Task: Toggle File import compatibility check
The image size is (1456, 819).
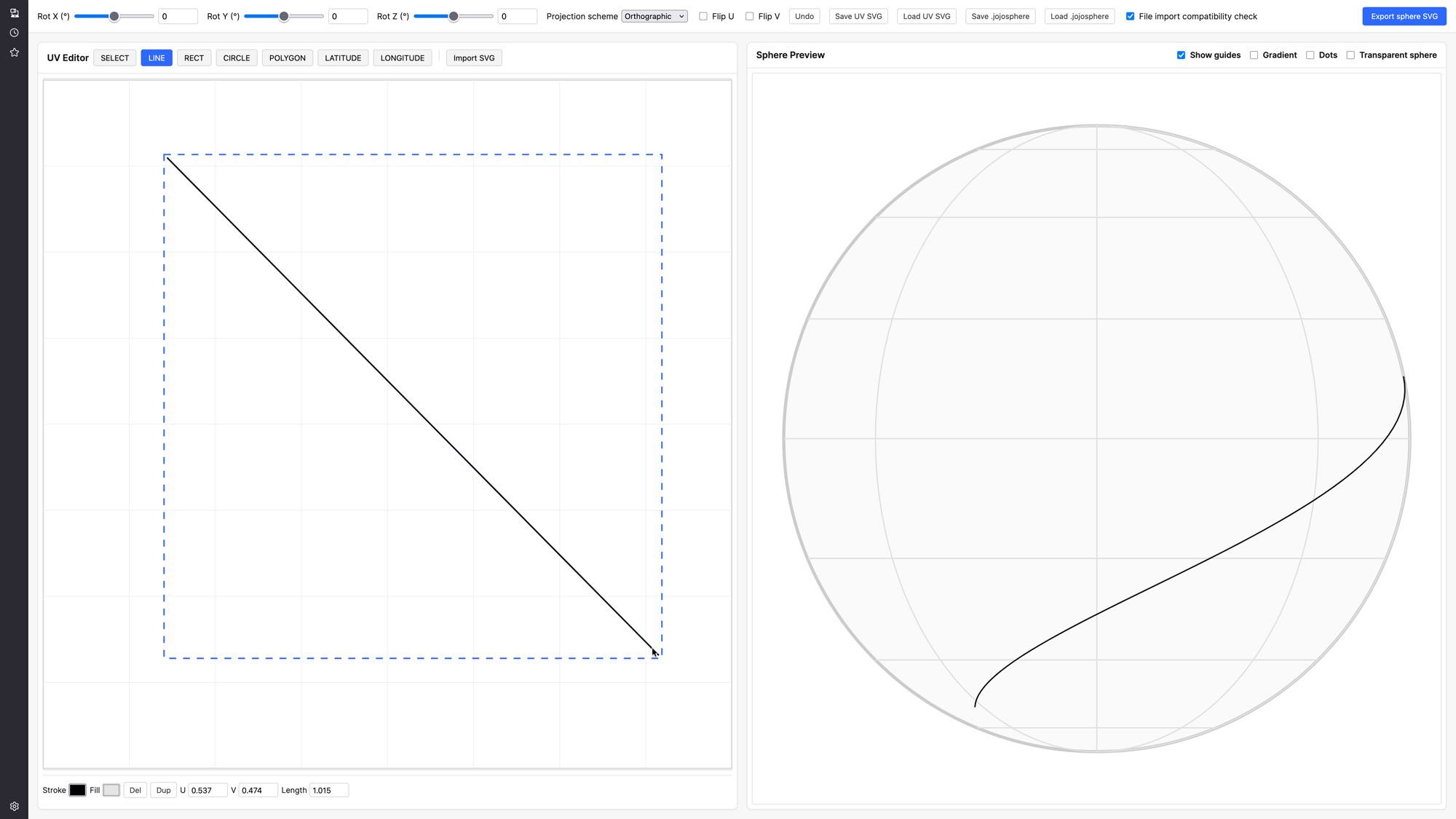Action: [1130, 16]
